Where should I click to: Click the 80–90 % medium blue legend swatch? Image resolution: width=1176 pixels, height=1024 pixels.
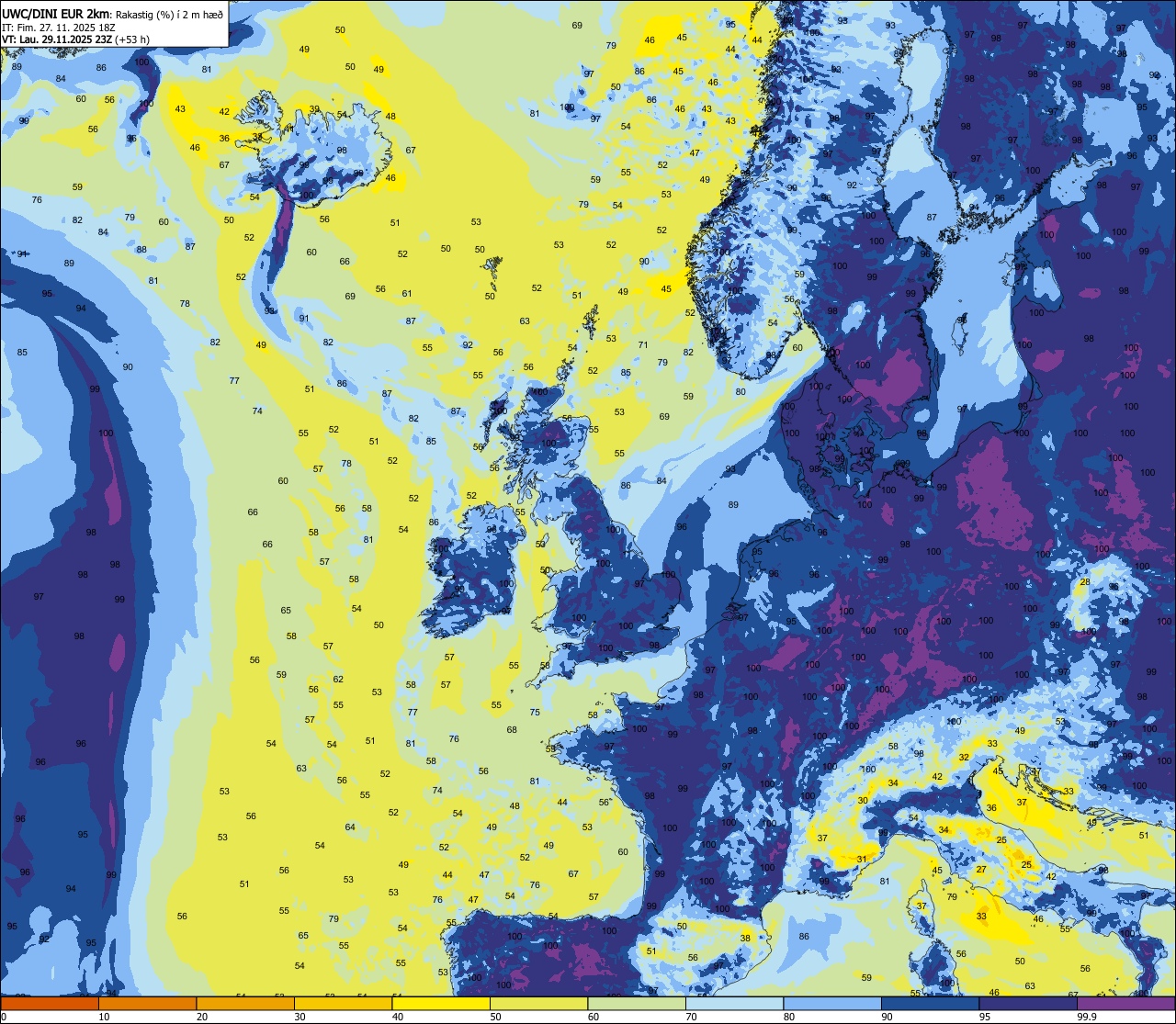pyautogui.click(x=832, y=1004)
